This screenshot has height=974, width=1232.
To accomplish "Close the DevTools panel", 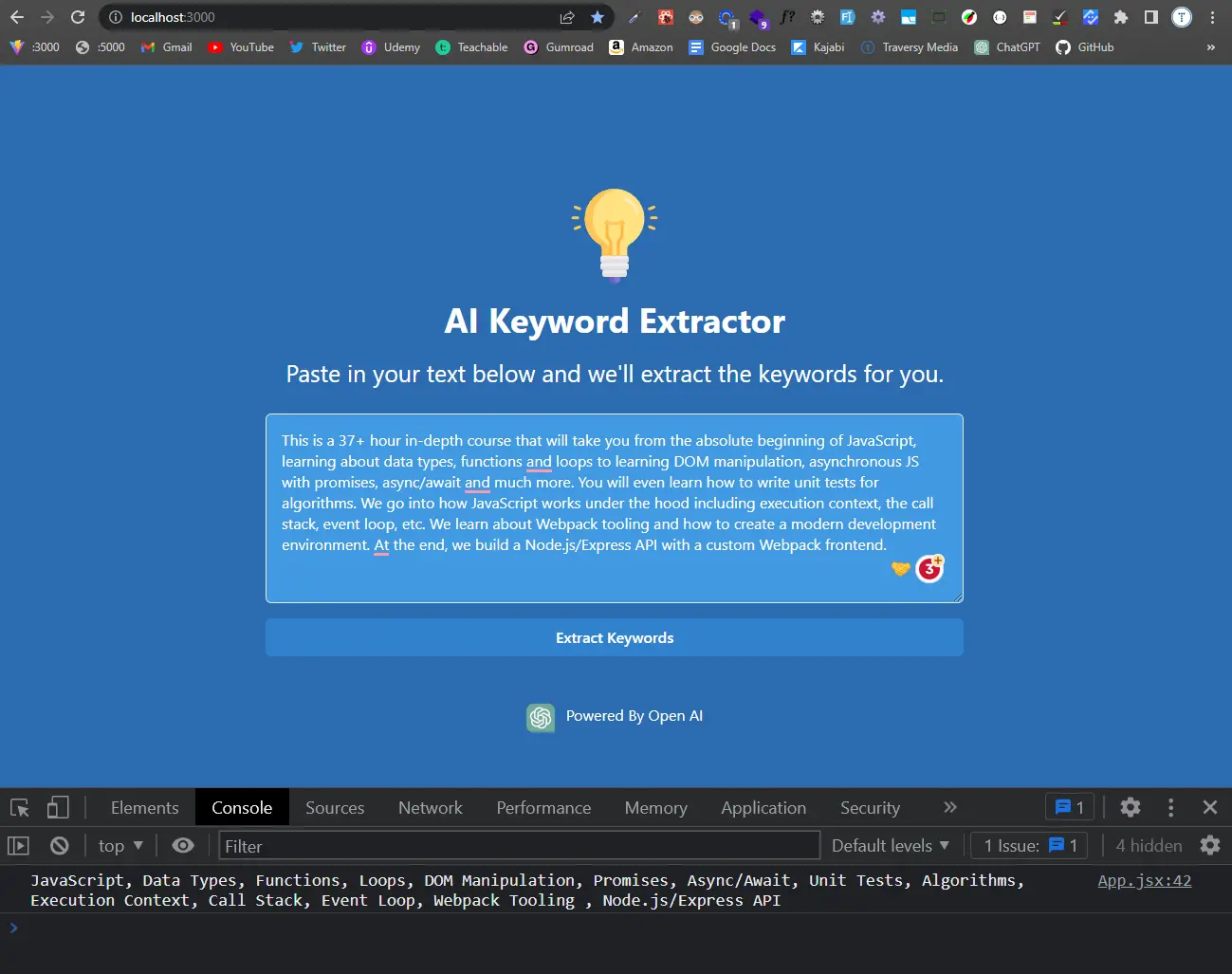I will pyautogui.click(x=1210, y=808).
